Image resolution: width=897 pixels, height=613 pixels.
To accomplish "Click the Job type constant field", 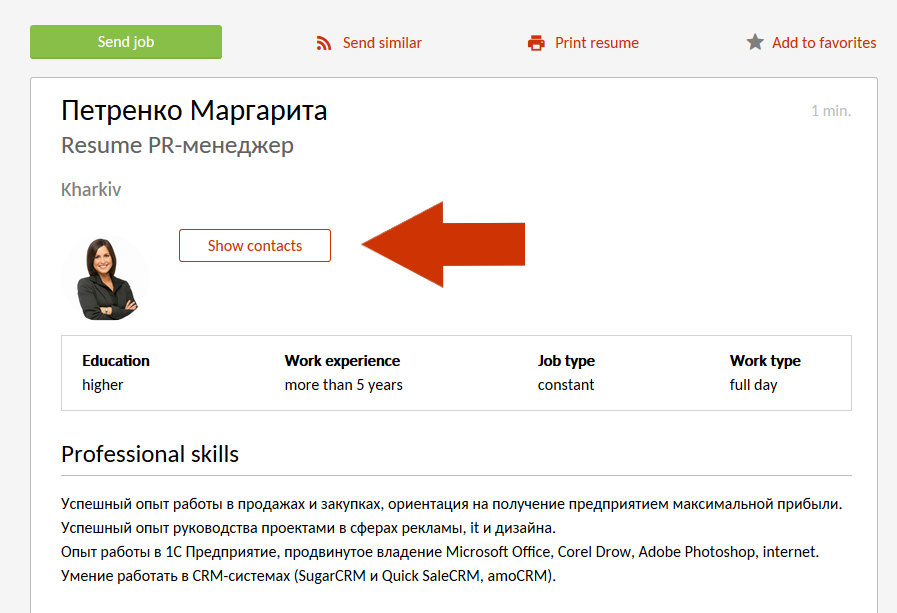I will coord(566,372).
